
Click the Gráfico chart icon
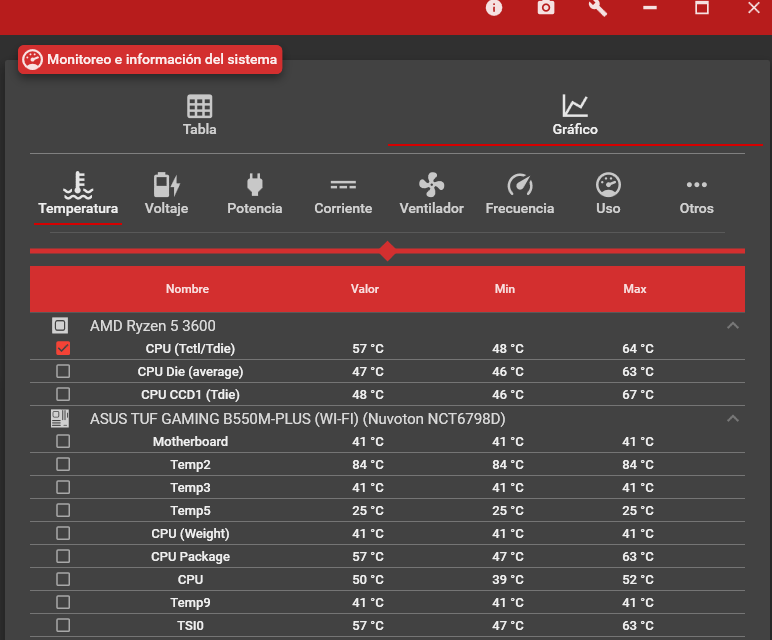point(575,106)
